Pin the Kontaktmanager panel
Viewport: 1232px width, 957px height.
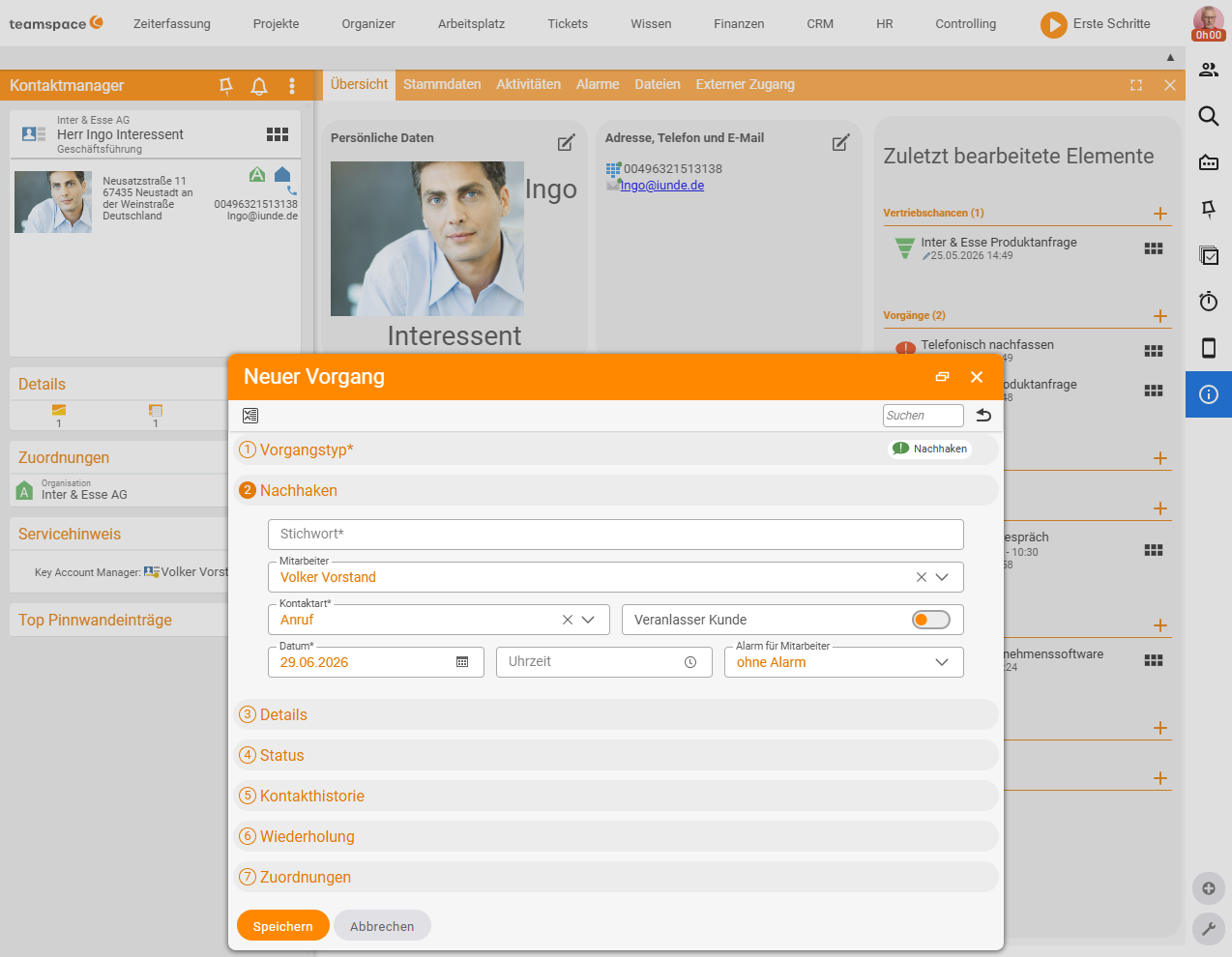coord(226,86)
